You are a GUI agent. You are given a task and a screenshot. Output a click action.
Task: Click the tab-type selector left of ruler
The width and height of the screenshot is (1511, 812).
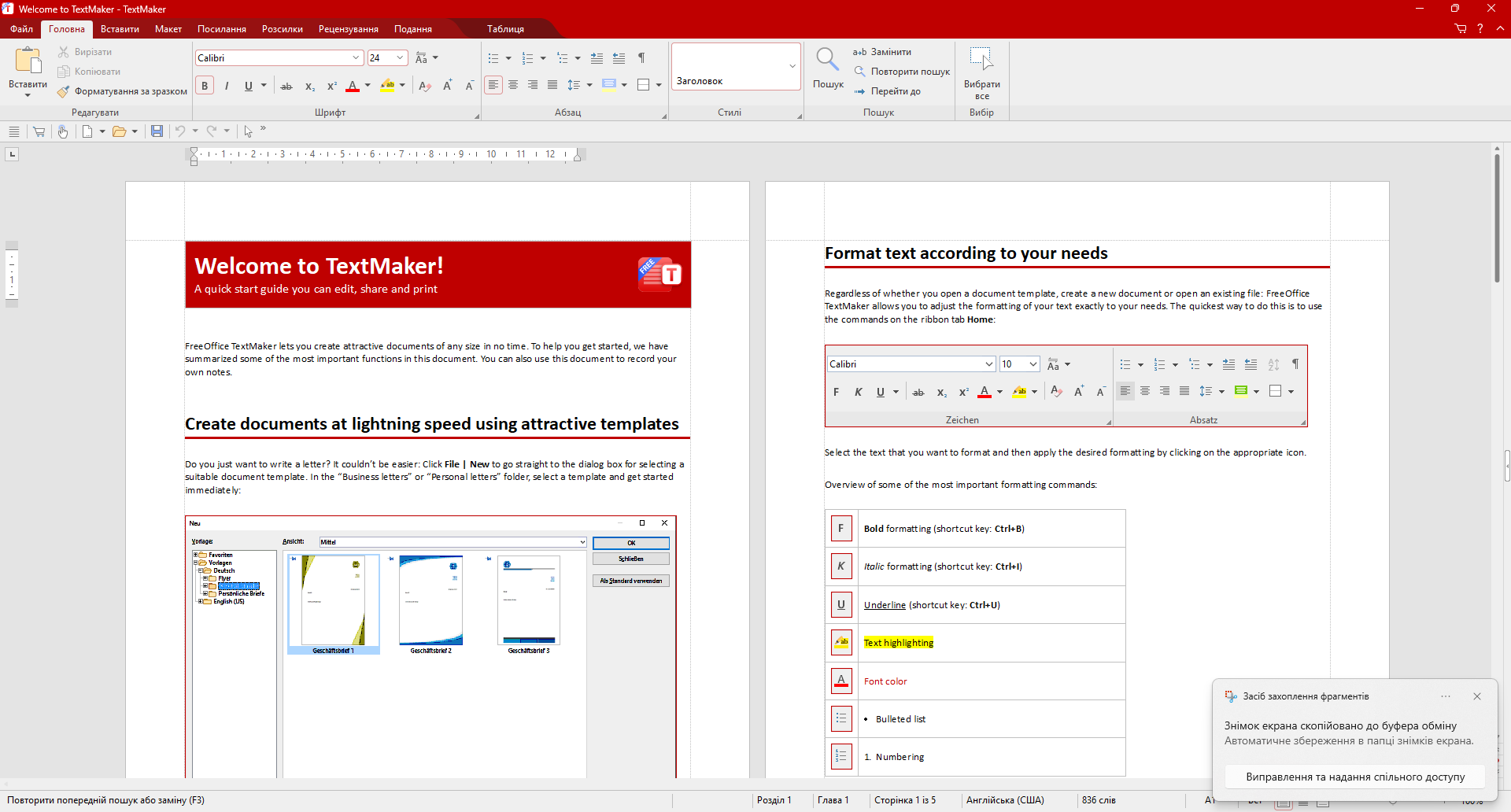[x=12, y=154]
